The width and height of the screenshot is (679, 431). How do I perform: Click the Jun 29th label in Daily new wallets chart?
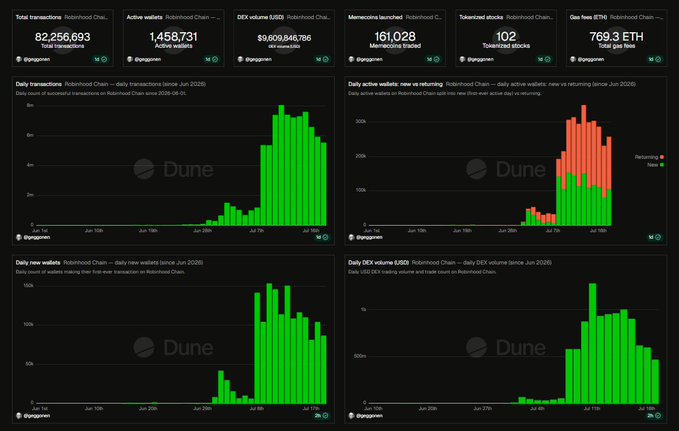pos(202,408)
